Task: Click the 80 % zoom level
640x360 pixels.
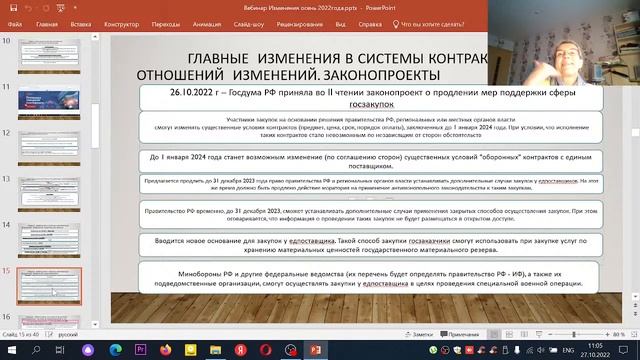Action: click(x=619, y=334)
